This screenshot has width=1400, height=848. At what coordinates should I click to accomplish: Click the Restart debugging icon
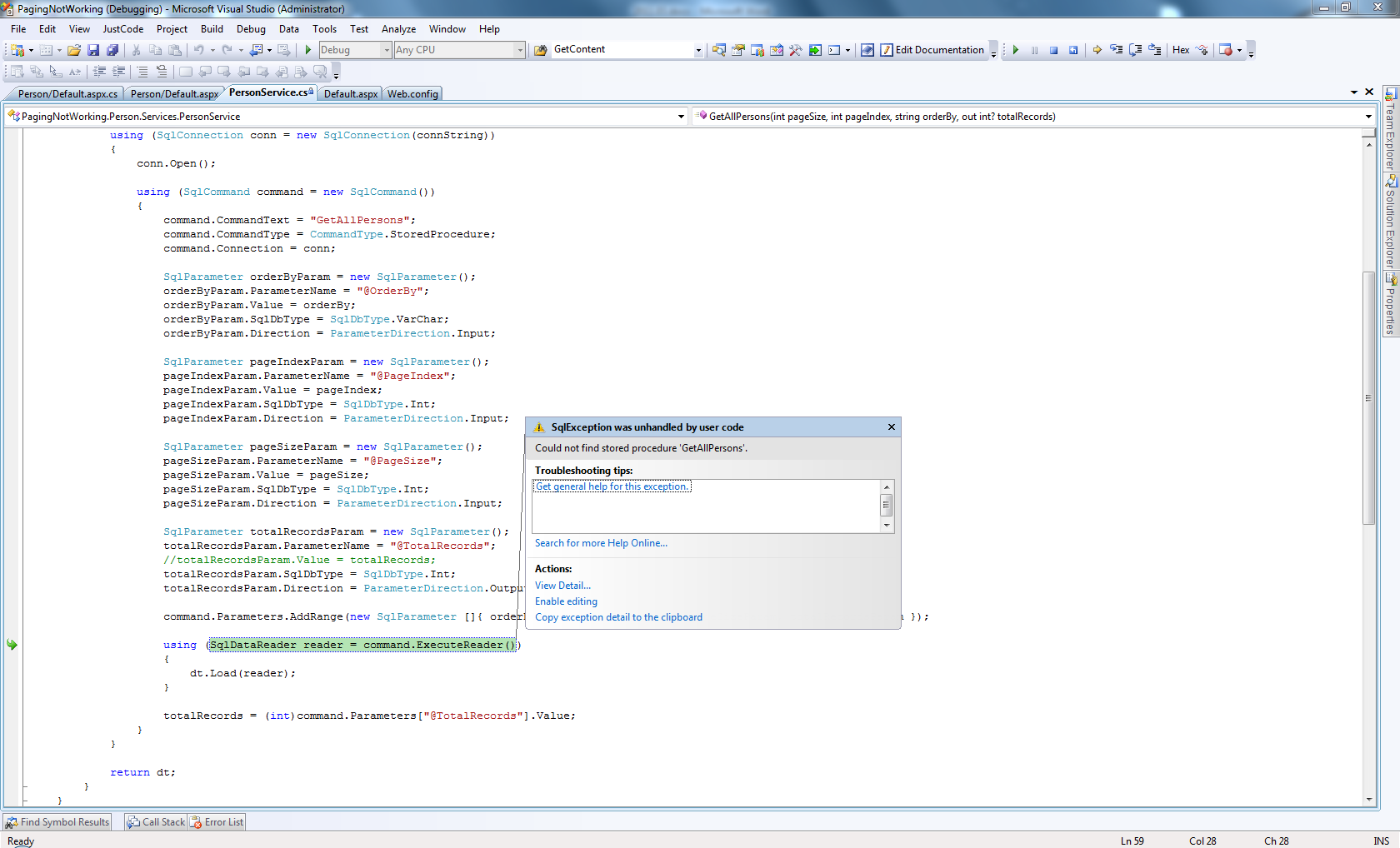tap(1073, 50)
